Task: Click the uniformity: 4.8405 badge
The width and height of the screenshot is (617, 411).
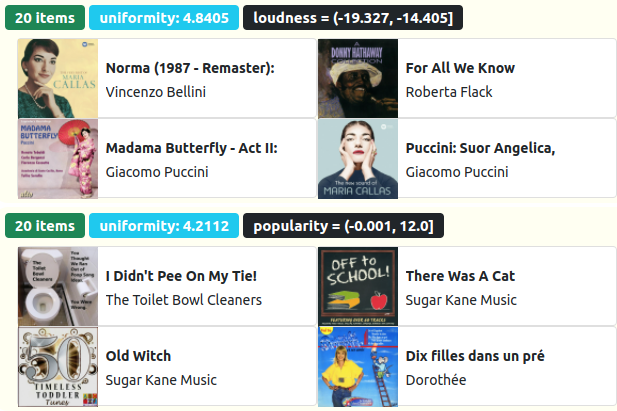Action: point(164,18)
